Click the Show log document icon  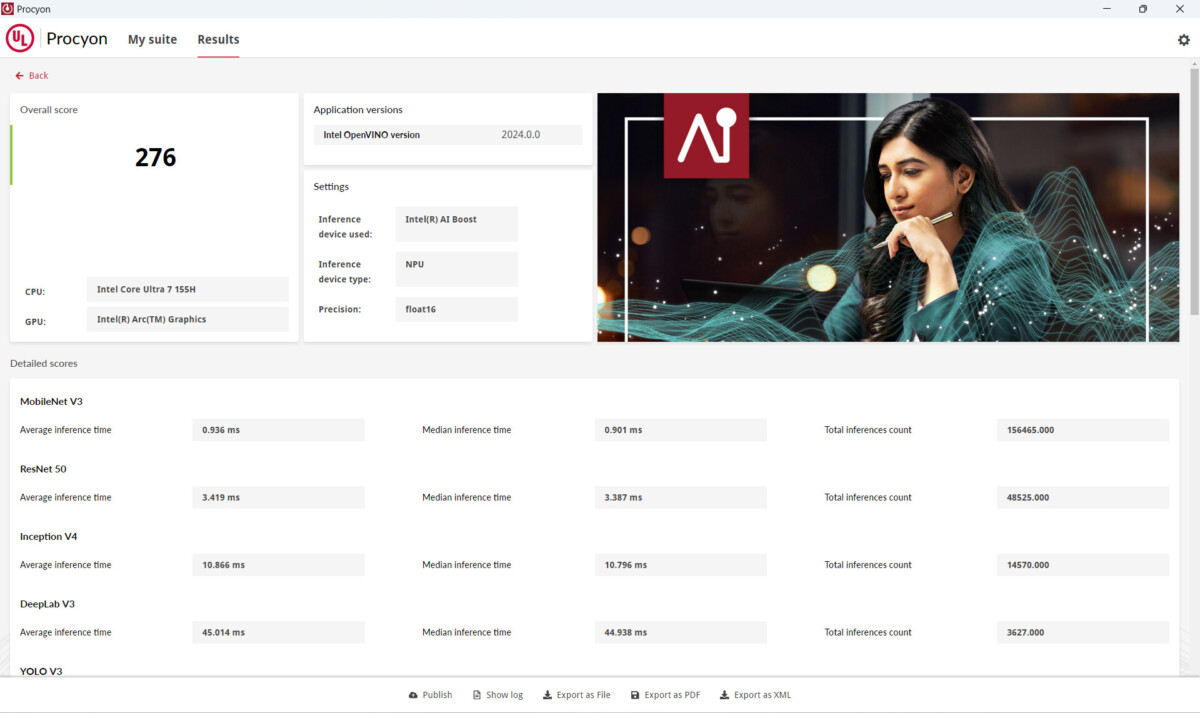[x=477, y=695]
